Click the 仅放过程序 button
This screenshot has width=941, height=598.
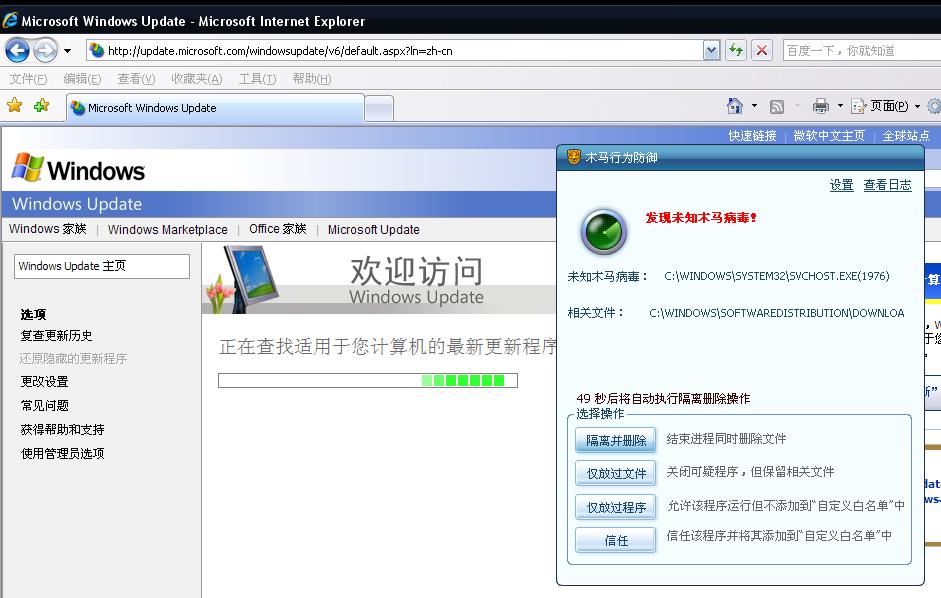(x=616, y=507)
